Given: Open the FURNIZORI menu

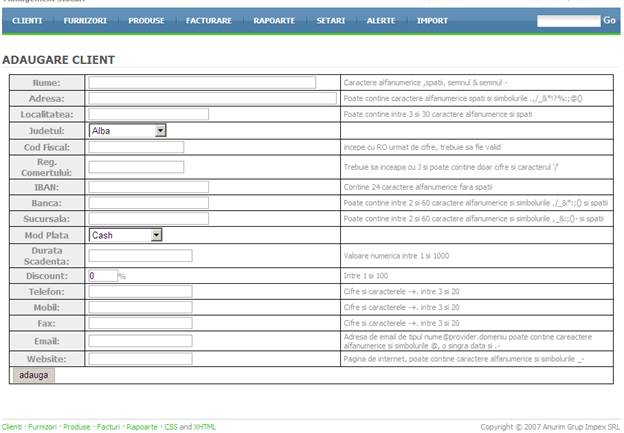Looking at the screenshot, I should tap(85, 21).
